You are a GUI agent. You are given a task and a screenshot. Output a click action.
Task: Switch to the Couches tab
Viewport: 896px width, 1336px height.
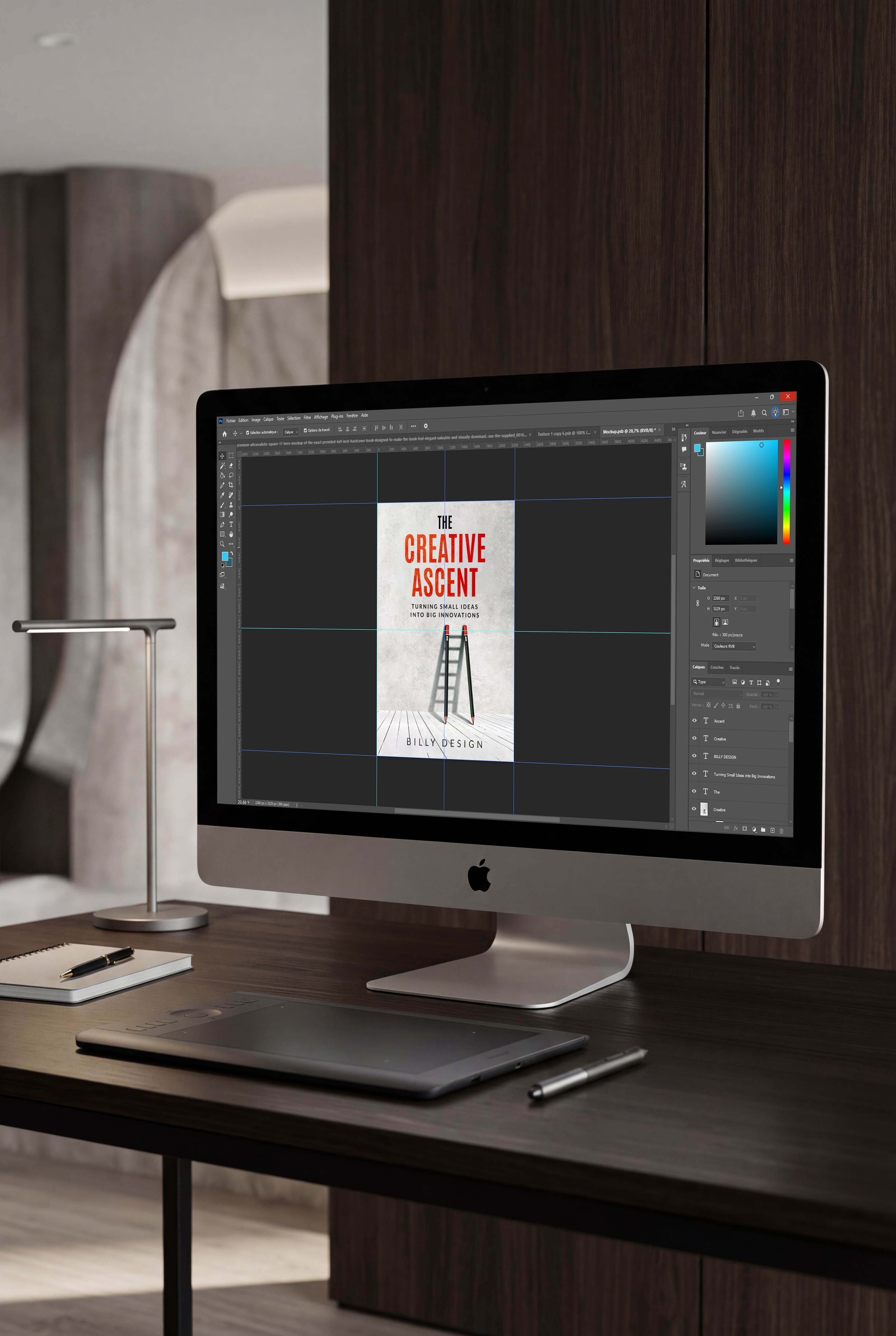(717, 668)
